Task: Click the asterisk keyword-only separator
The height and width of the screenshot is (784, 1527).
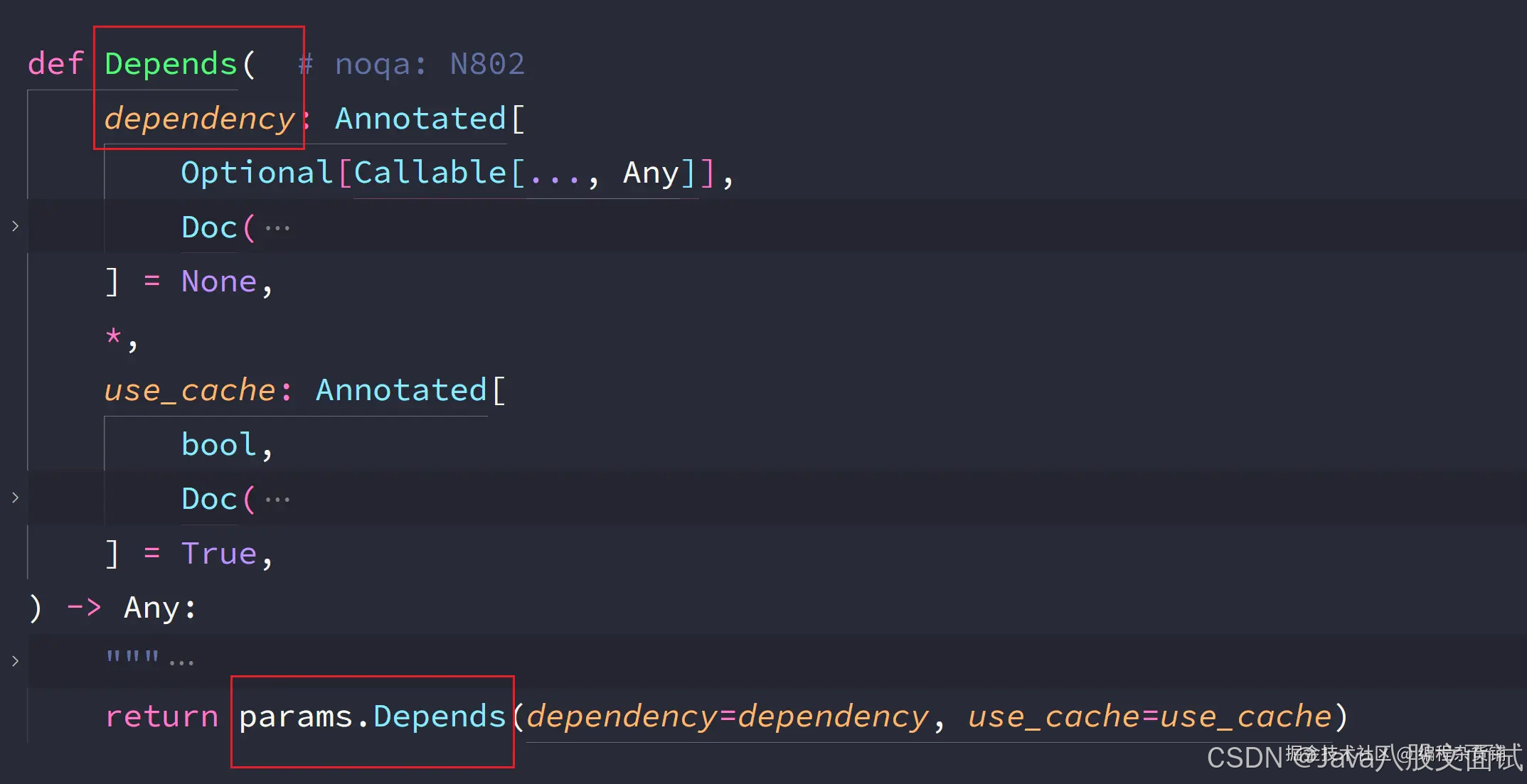Action: pyautogui.click(x=113, y=336)
